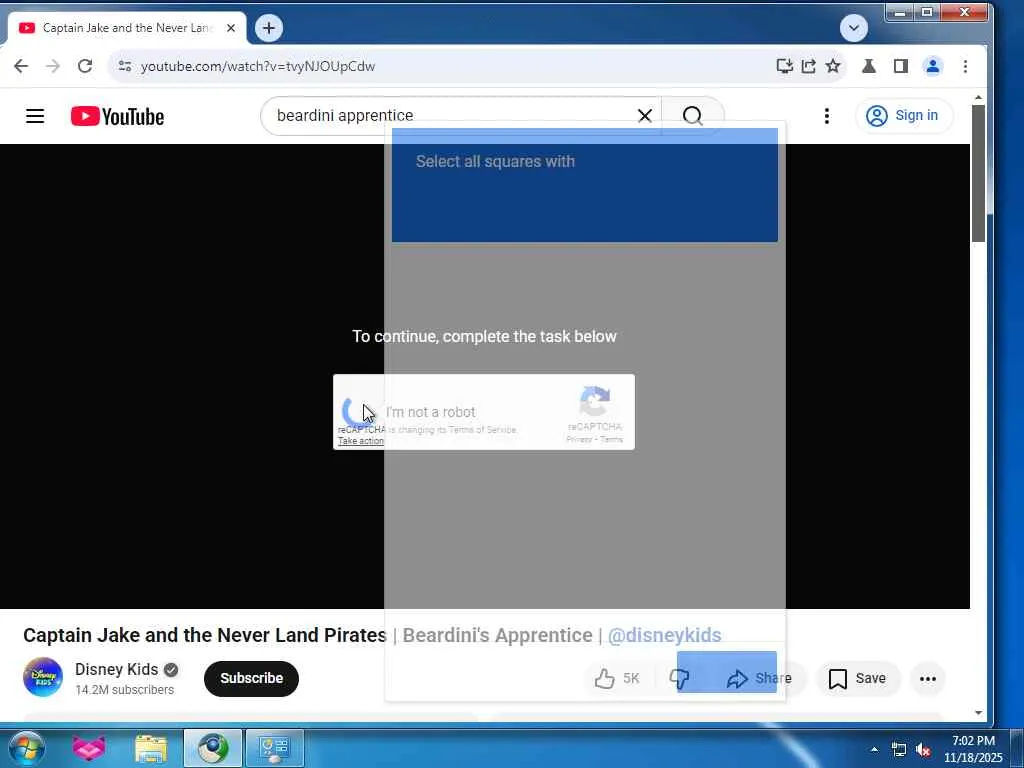Image resolution: width=1024 pixels, height=768 pixels.
Task: Click the Subscribe button
Action: pos(251,679)
